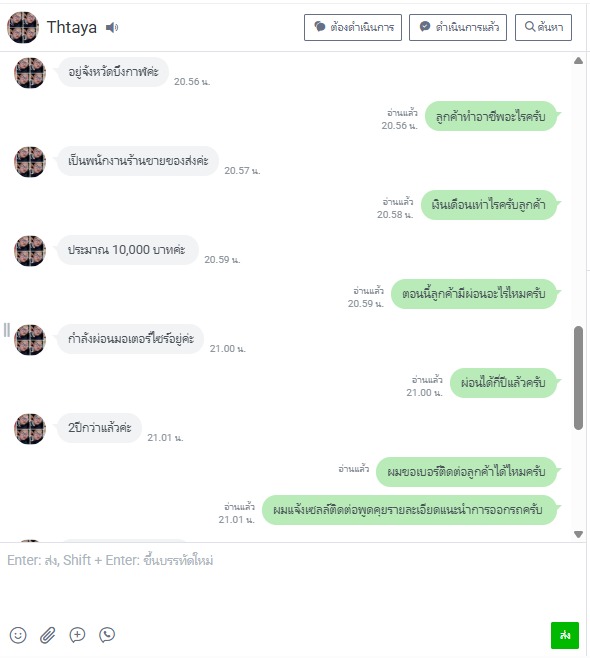Image resolution: width=590 pixels, height=658 pixels.
Task: Attach a file with paperclip icon
Action: point(47,635)
